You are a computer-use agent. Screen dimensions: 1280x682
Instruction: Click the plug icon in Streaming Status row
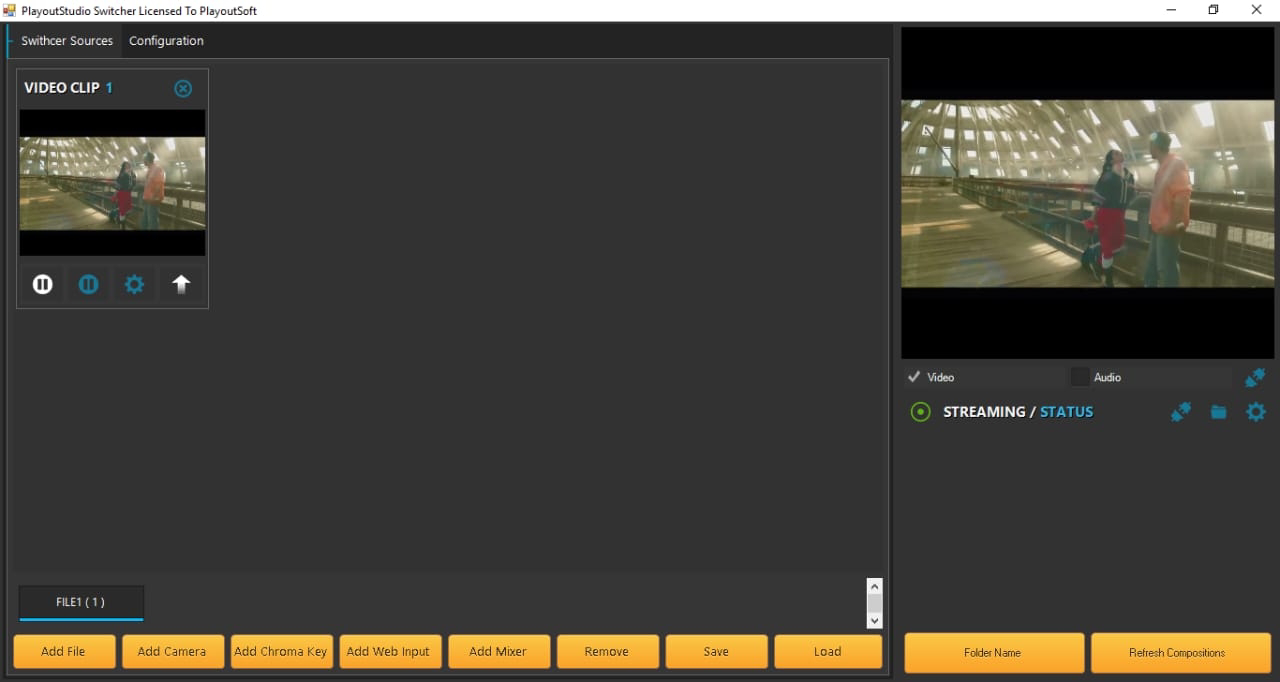coord(1181,411)
